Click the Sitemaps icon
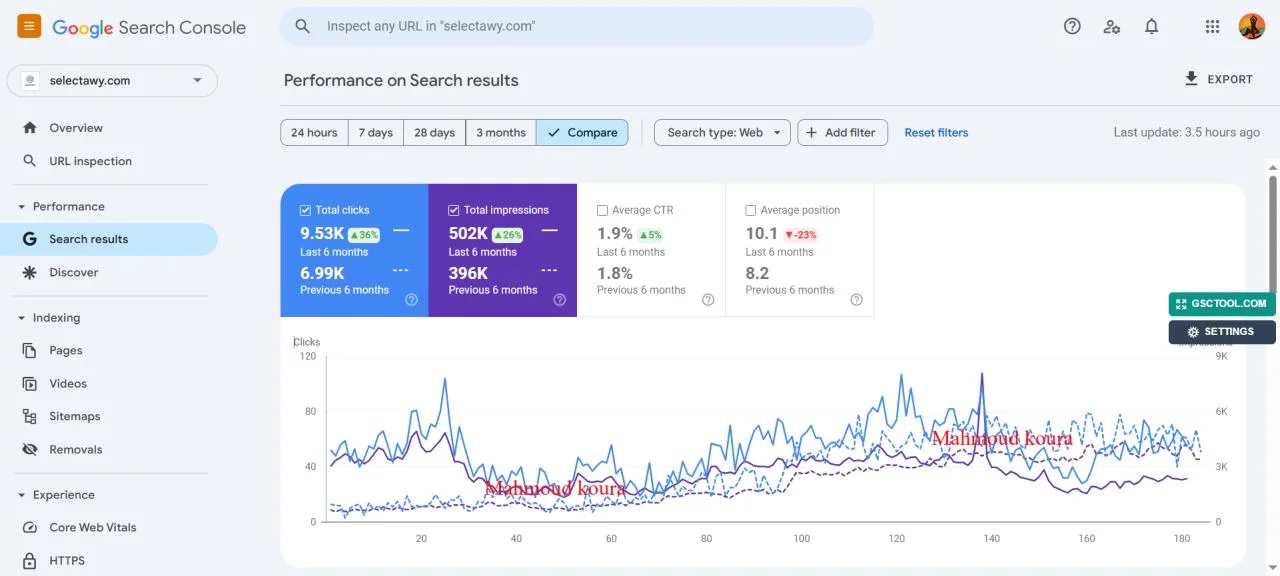The height and width of the screenshot is (576, 1280). [x=30, y=417]
